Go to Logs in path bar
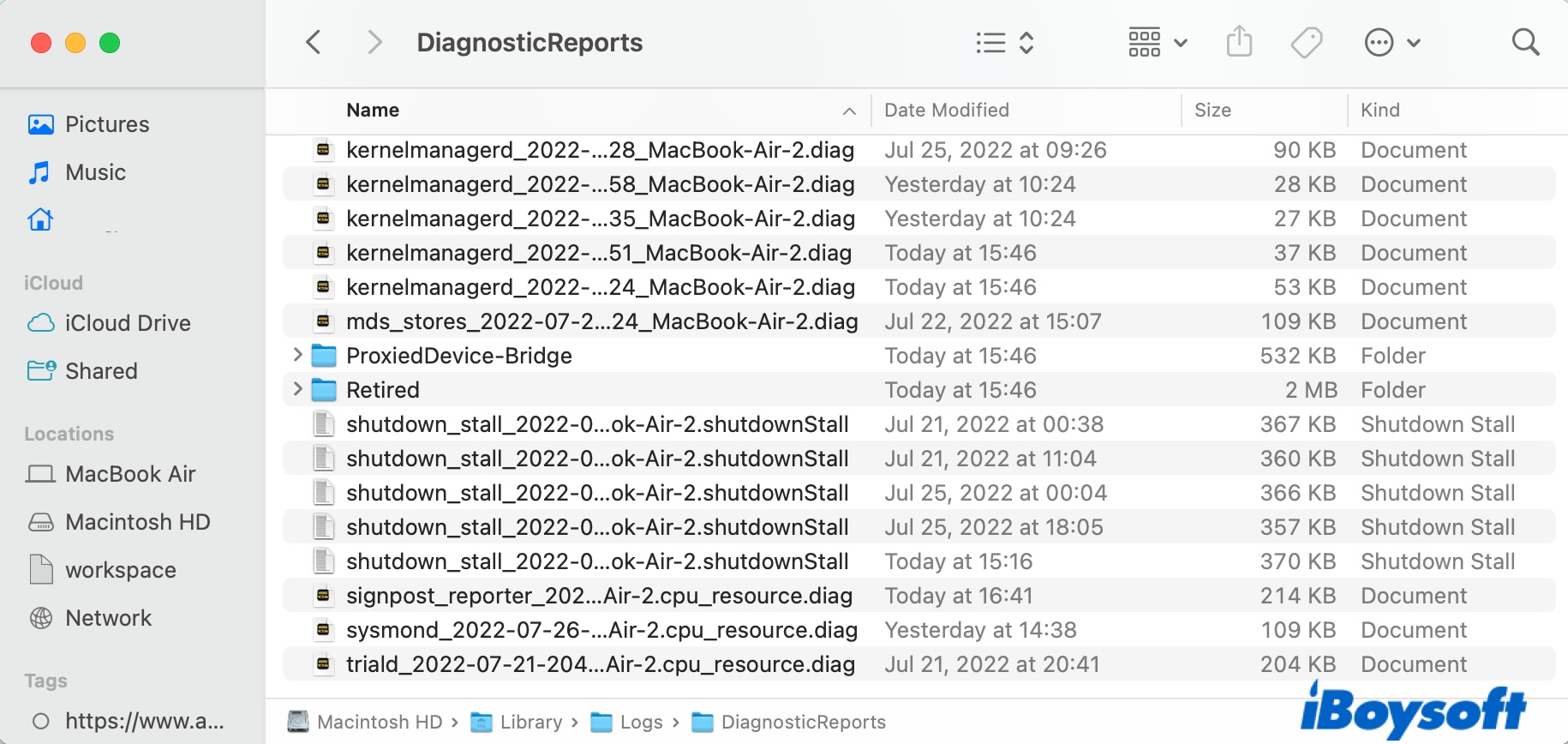The image size is (1568, 744). point(640,723)
